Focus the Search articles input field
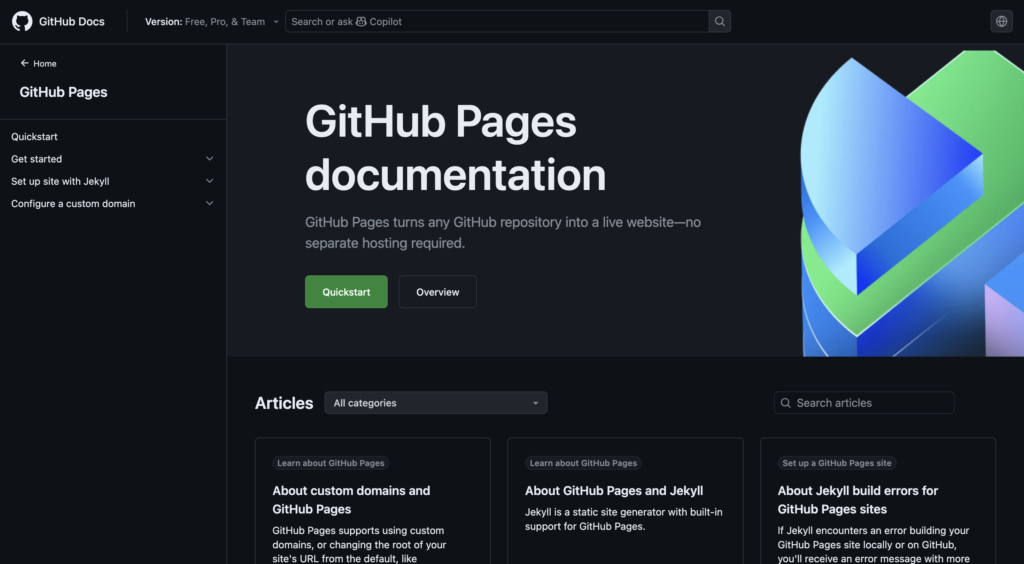The height and width of the screenshot is (564, 1024). 864,403
